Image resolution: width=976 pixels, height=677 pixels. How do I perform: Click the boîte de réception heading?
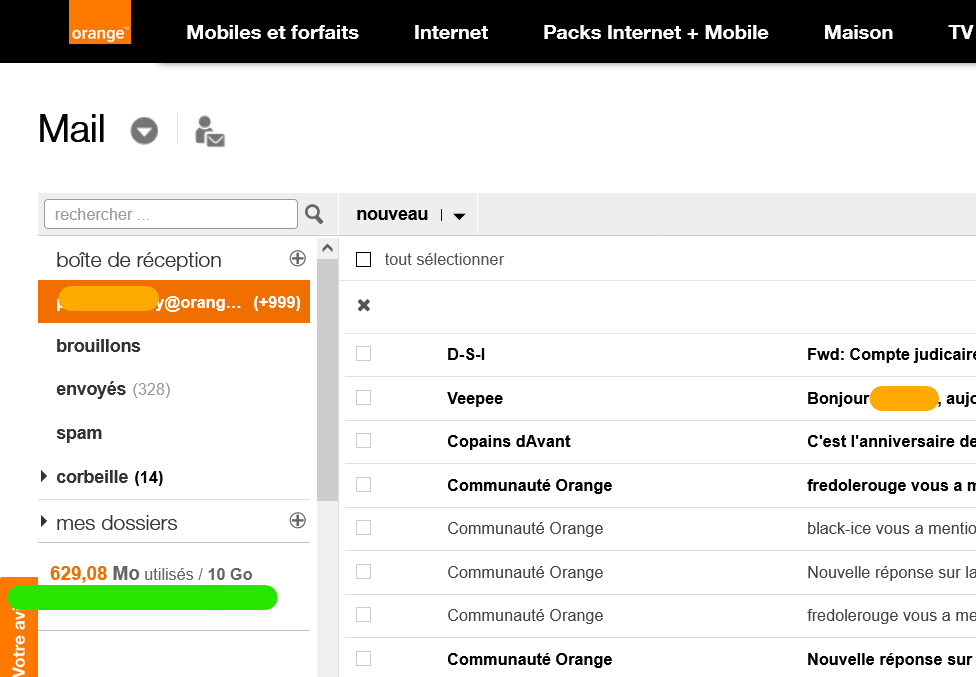click(139, 260)
